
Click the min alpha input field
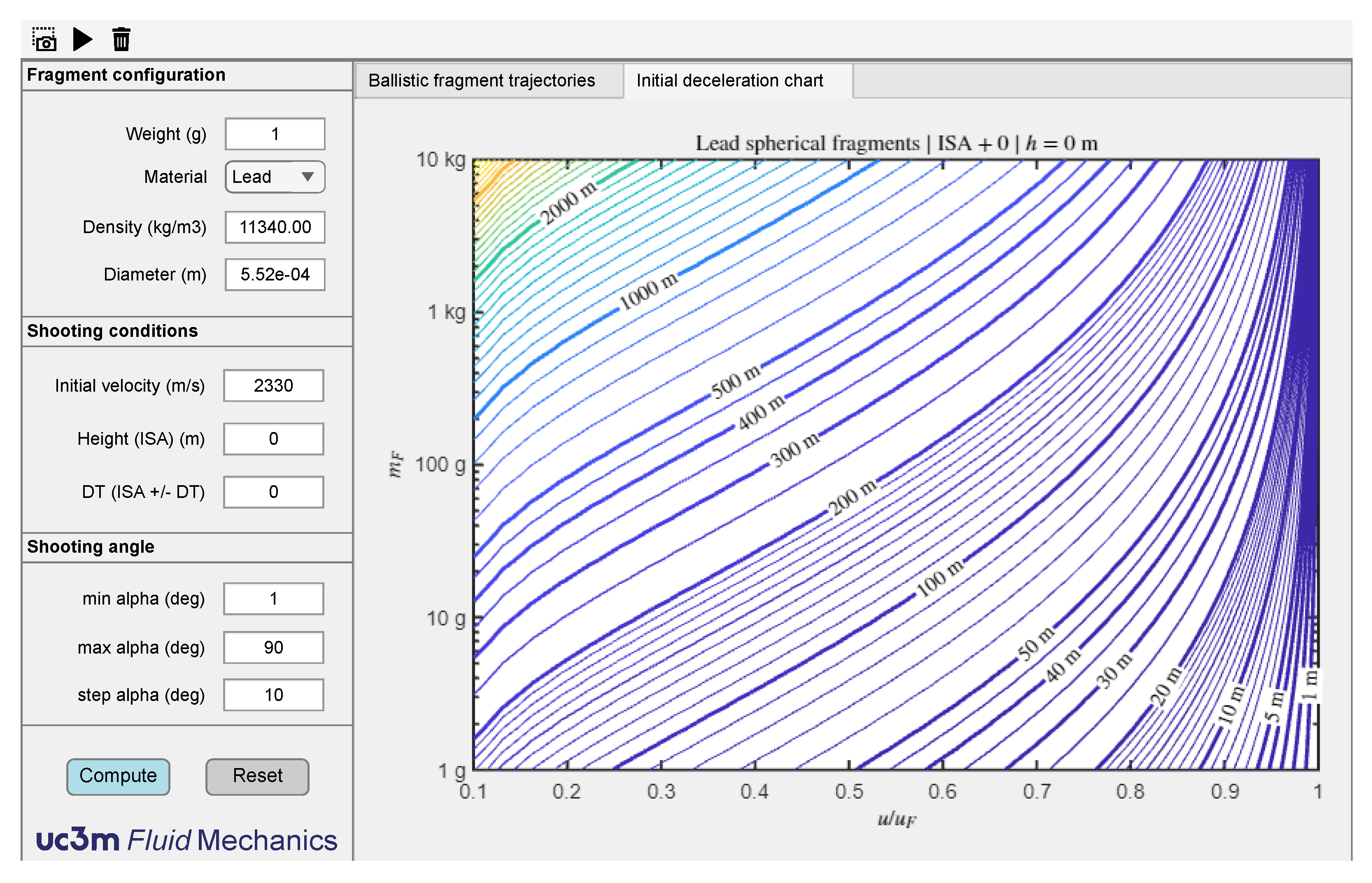(x=273, y=598)
